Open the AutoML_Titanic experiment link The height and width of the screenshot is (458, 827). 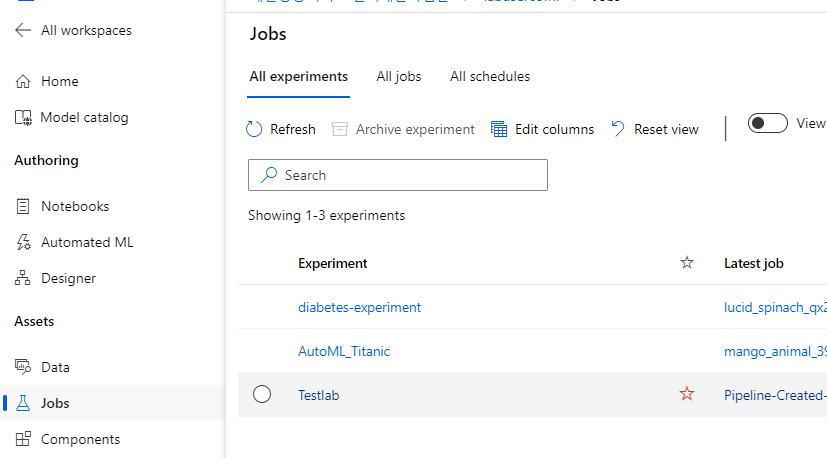tap(344, 351)
